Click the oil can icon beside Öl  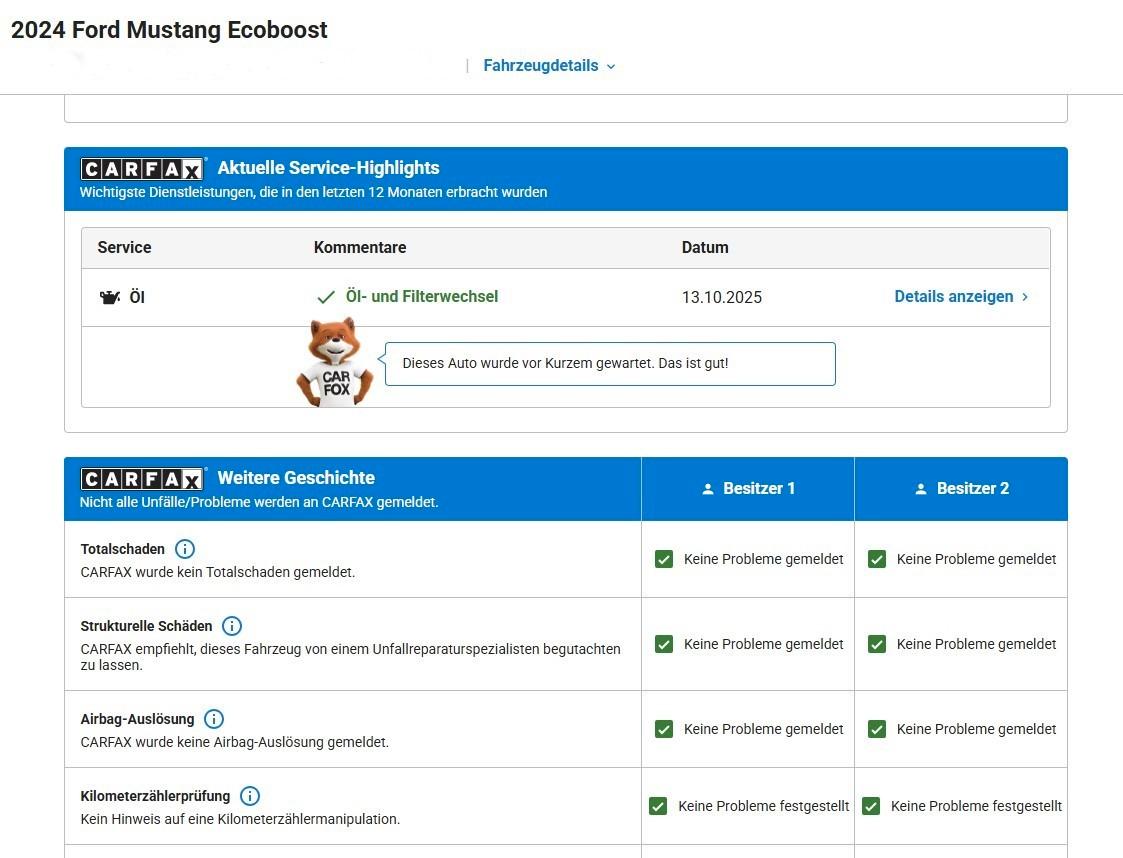click(110, 297)
